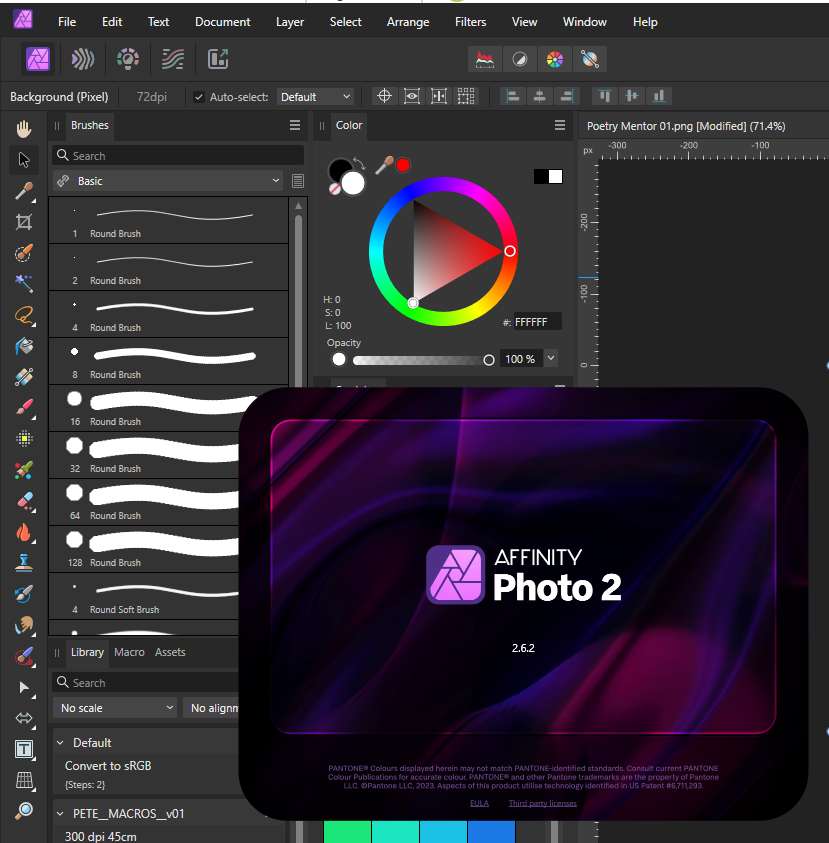
Task: Open the Auto-select Default dropdown
Action: [315, 96]
